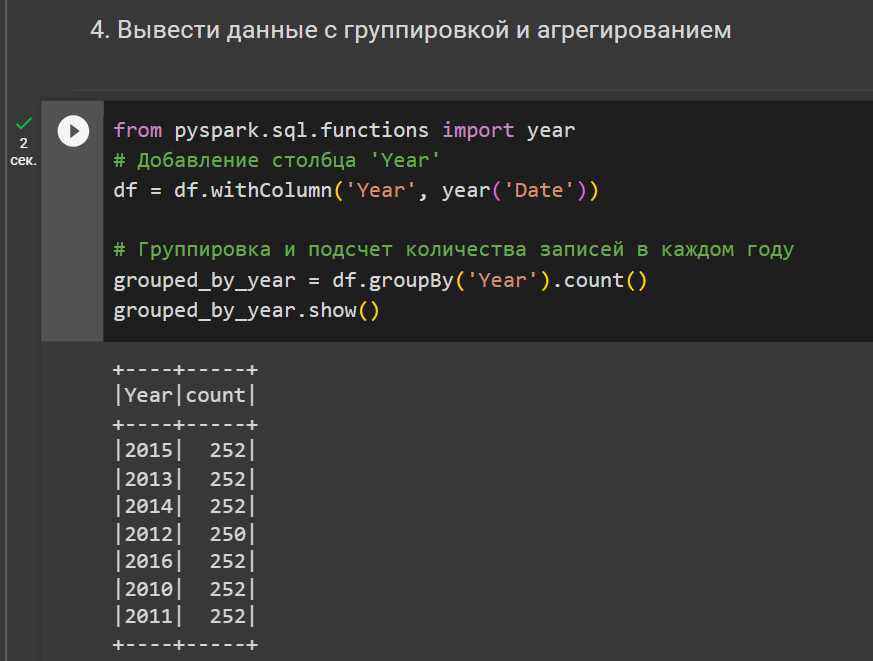Click the 2013 output row

(185, 479)
